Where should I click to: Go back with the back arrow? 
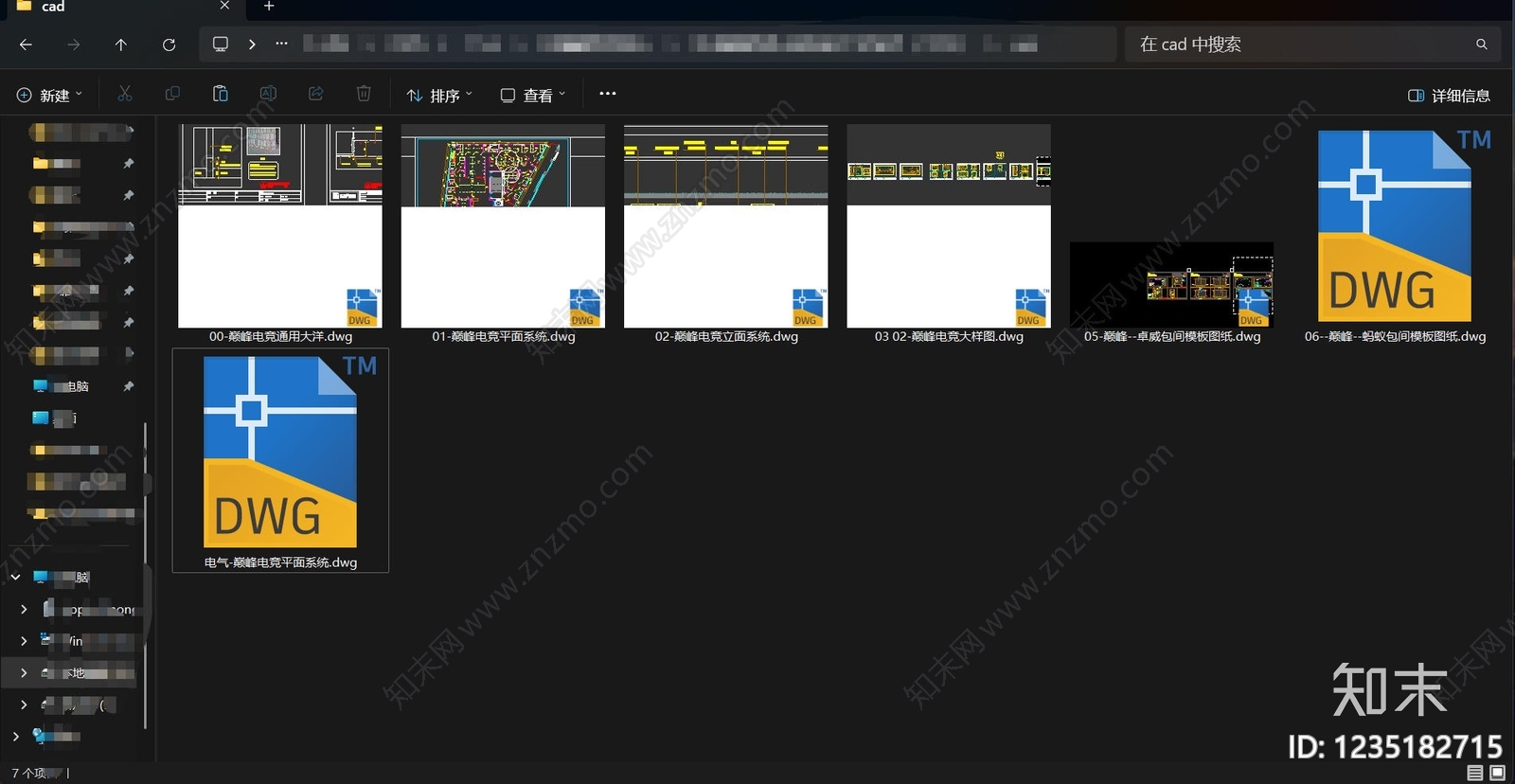pos(26,45)
